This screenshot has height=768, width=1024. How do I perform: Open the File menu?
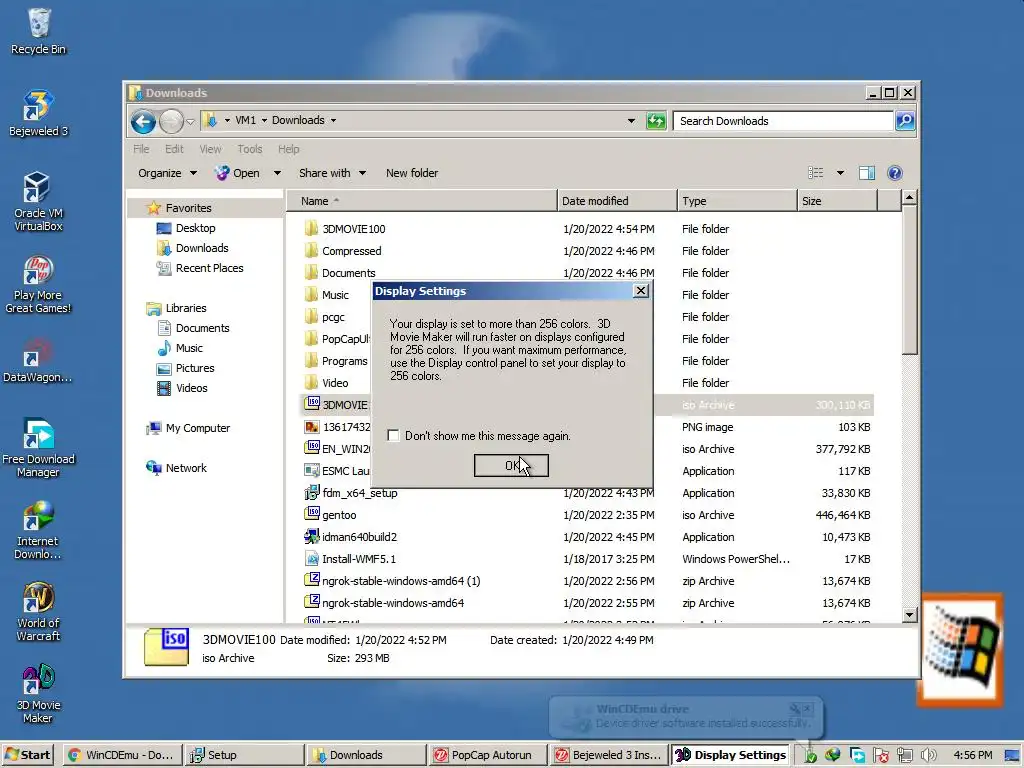(x=141, y=149)
